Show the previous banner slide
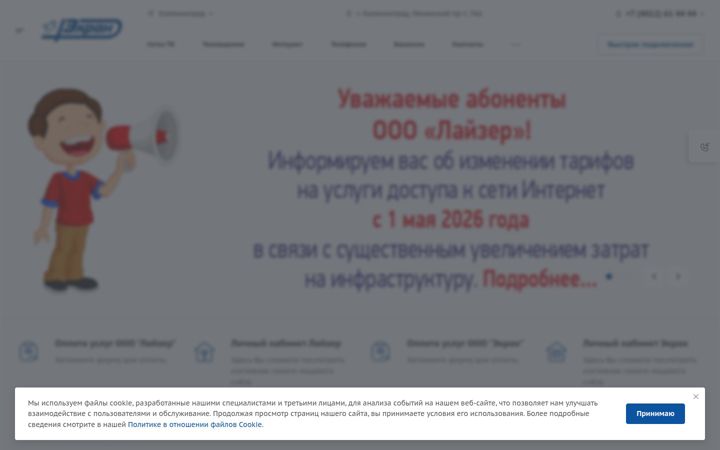The height and width of the screenshot is (450, 720). tap(654, 276)
